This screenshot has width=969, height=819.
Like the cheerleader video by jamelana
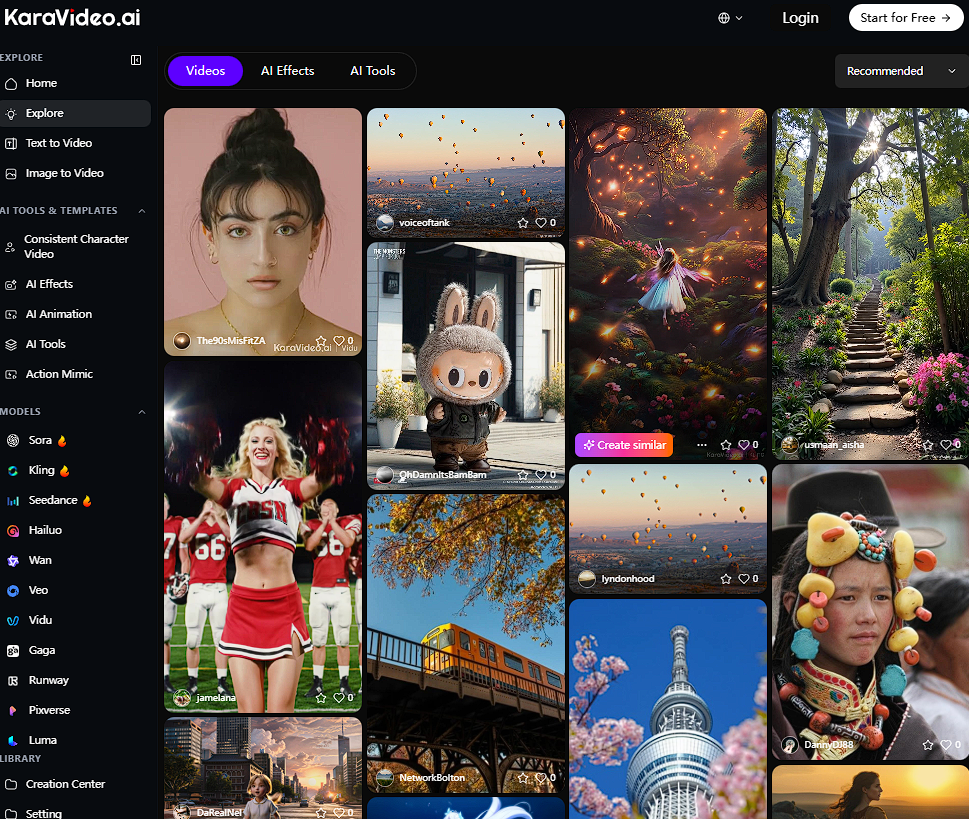tap(339, 697)
